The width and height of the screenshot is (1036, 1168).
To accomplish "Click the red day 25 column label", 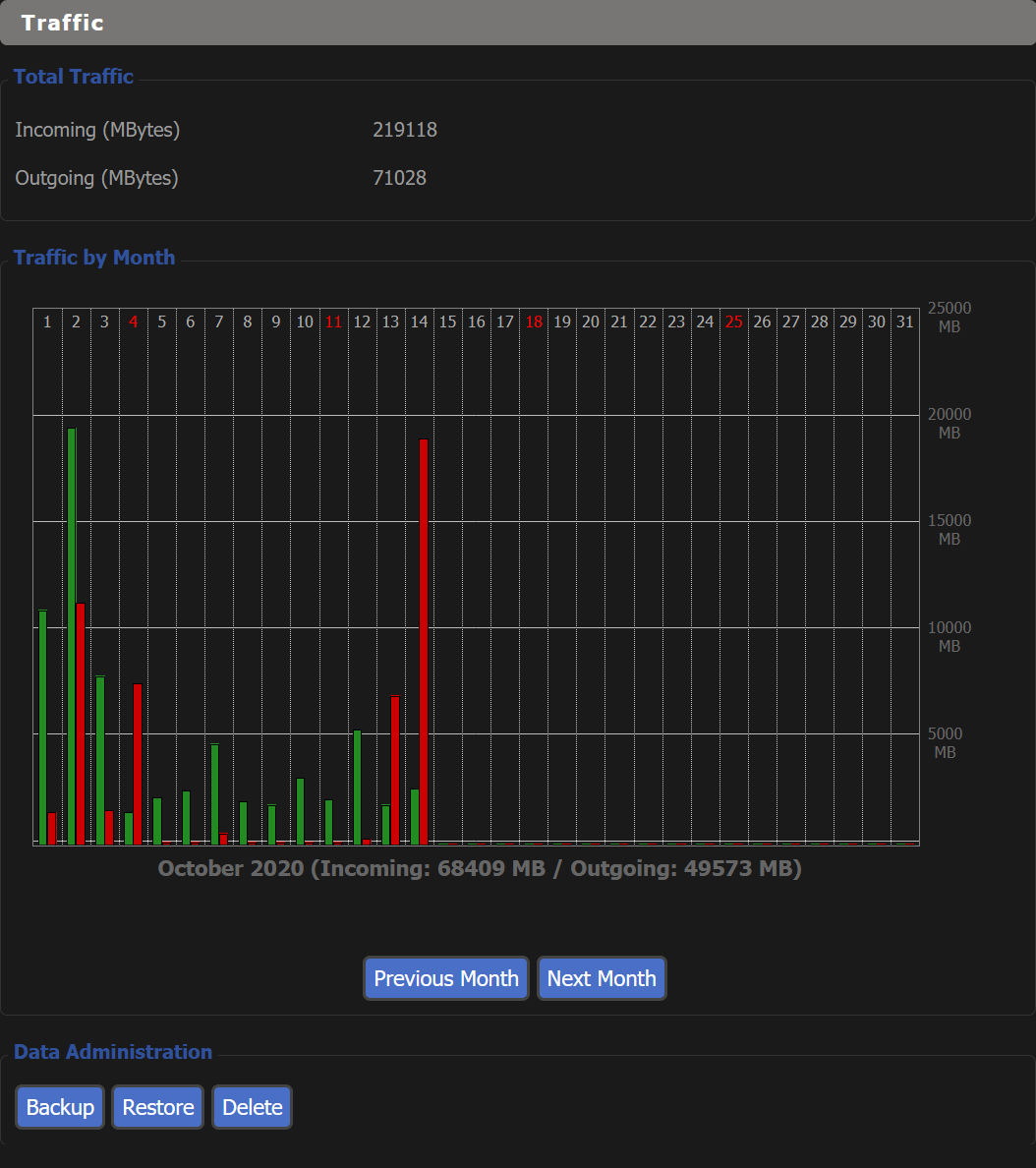I will click(x=733, y=322).
